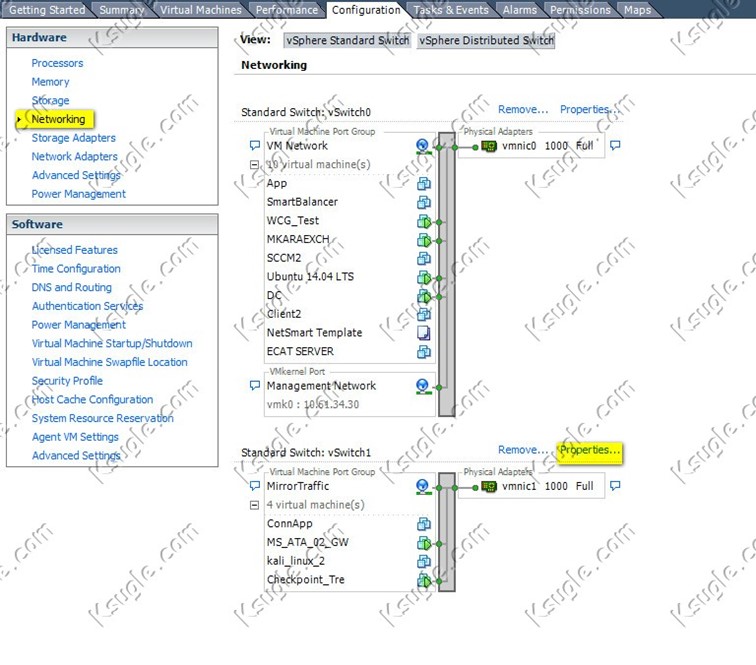756x665 pixels.
Task: Open Authentication Services
Action: (87, 306)
